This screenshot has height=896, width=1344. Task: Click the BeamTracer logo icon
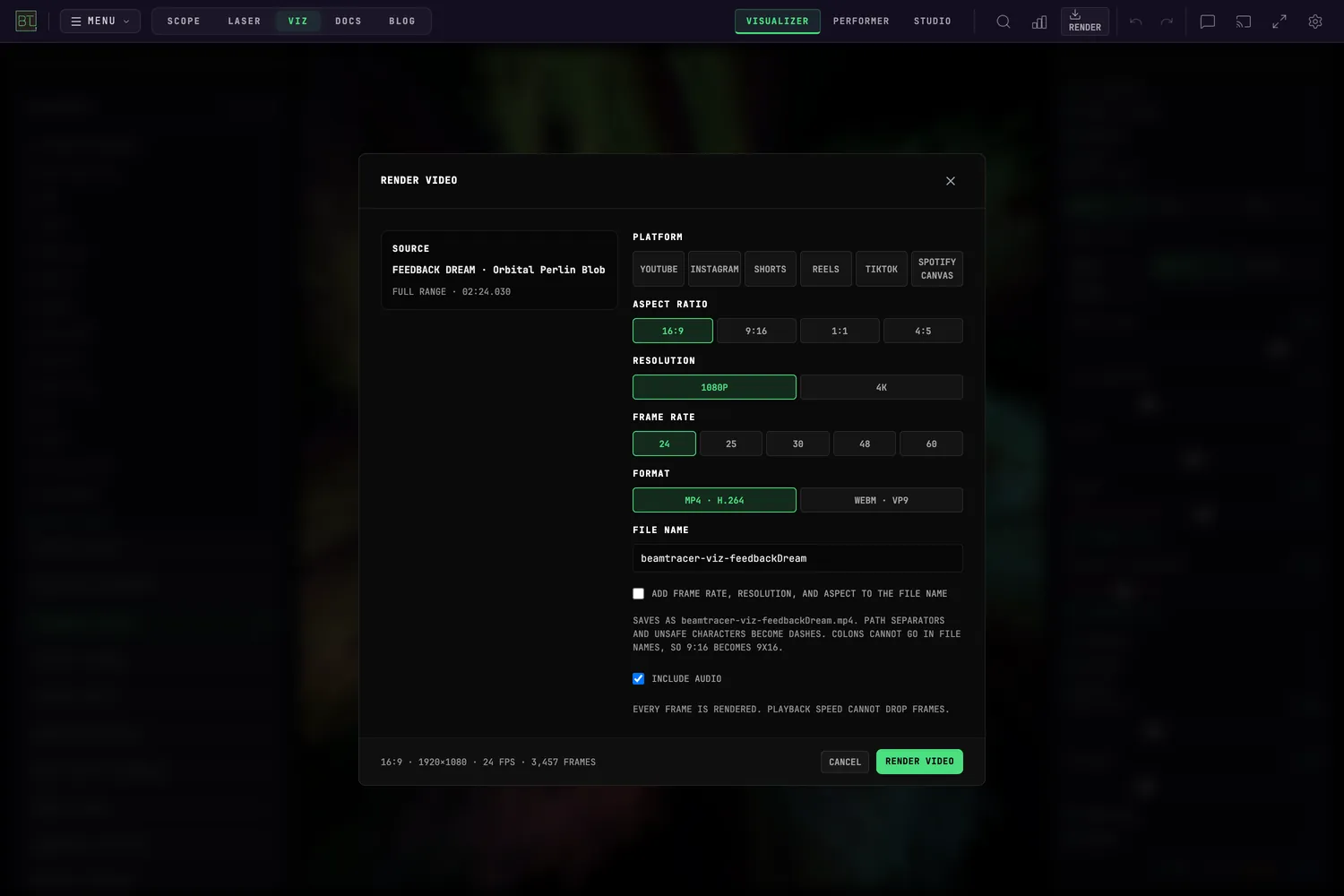pyautogui.click(x=26, y=21)
